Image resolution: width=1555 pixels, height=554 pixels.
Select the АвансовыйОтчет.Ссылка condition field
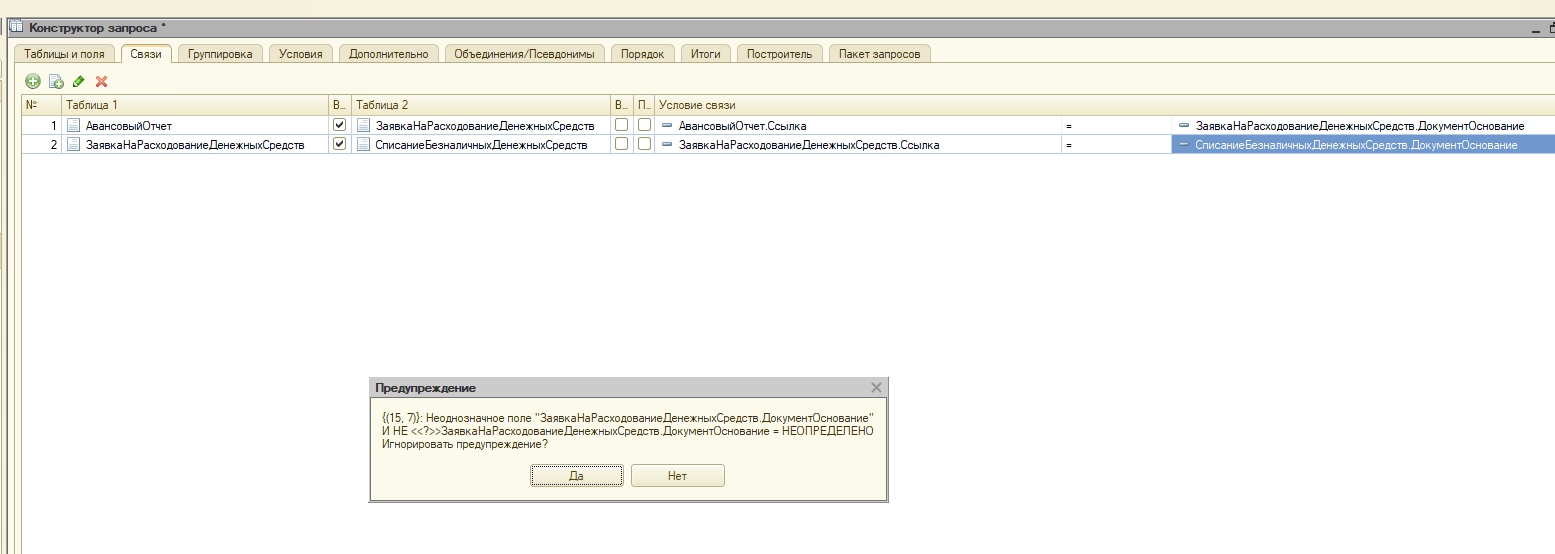point(742,126)
